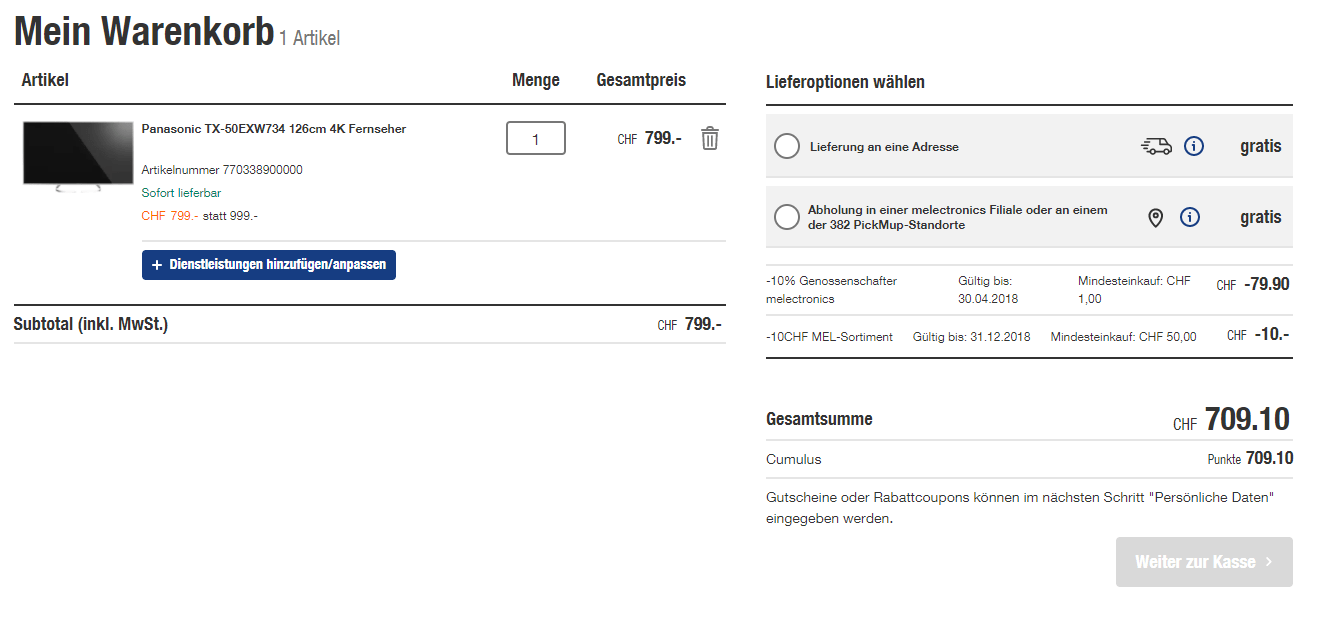The image size is (1327, 625).
Task: Click plus icon on Dienstleistungen button
Action: (x=157, y=265)
